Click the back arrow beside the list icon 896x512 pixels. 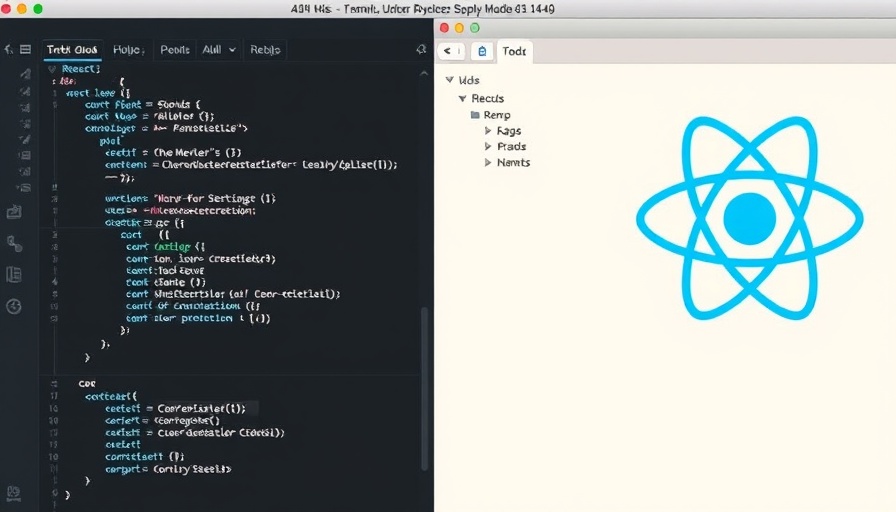(x=9, y=50)
